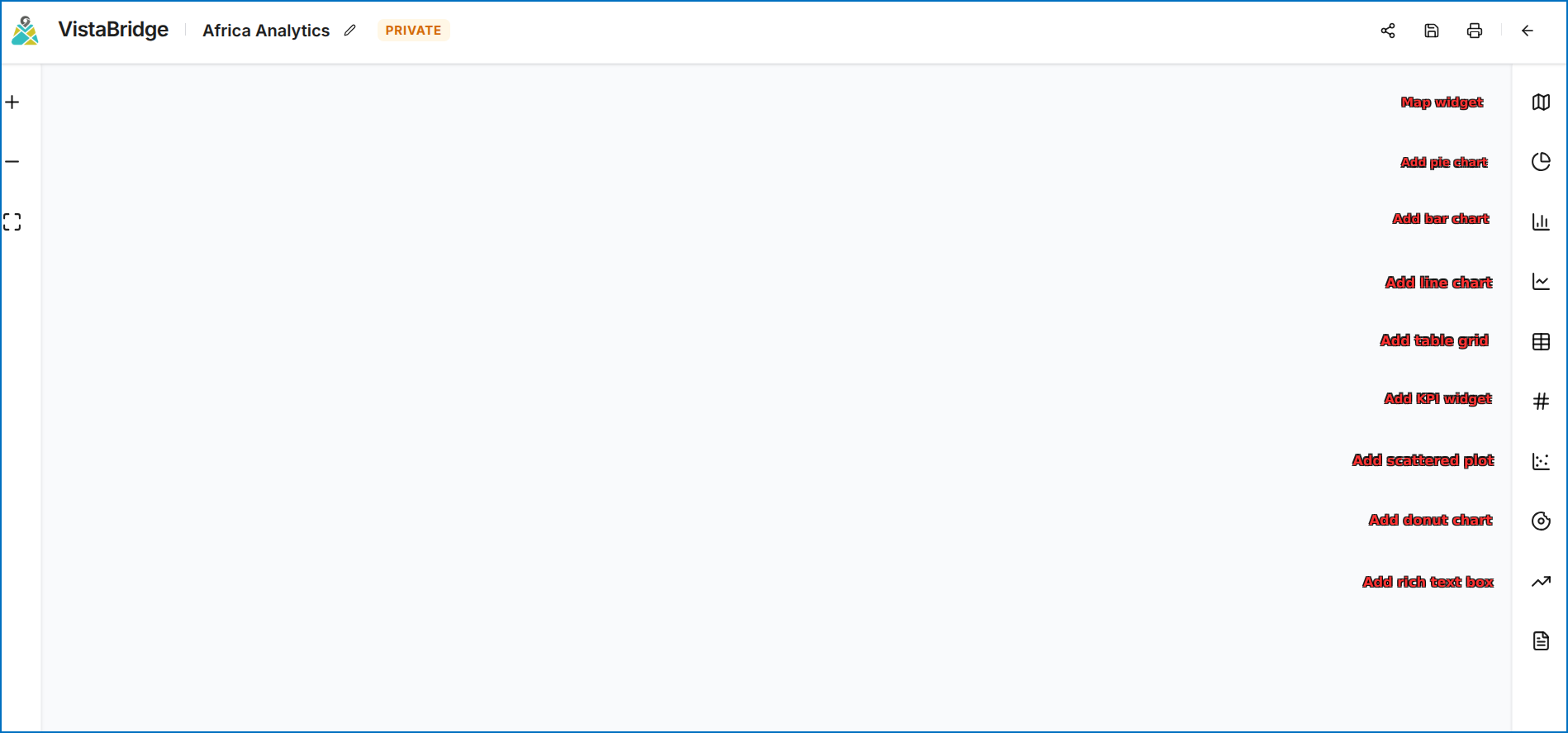Click the VistaBridge brand name
The height and width of the screenshot is (733, 1568).
[x=113, y=30]
